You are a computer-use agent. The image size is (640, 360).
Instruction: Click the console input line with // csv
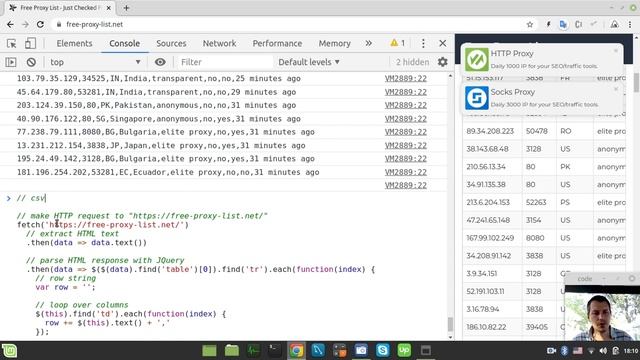pos(31,198)
